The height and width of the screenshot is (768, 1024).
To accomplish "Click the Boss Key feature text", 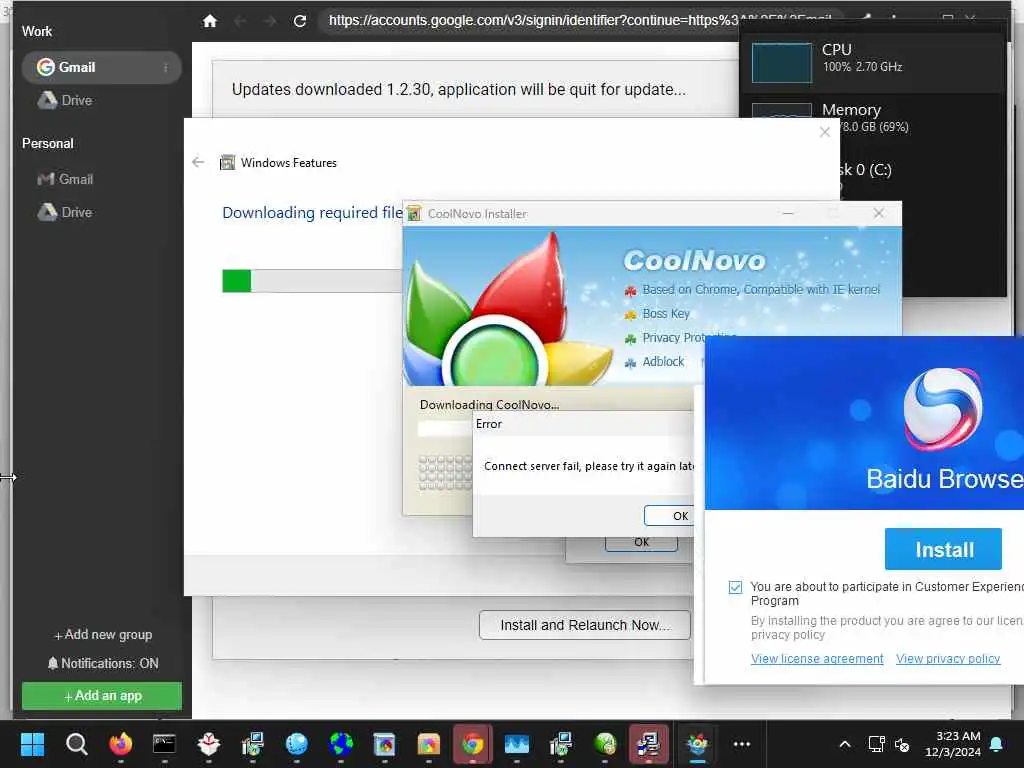I will click(x=665, y=314).
